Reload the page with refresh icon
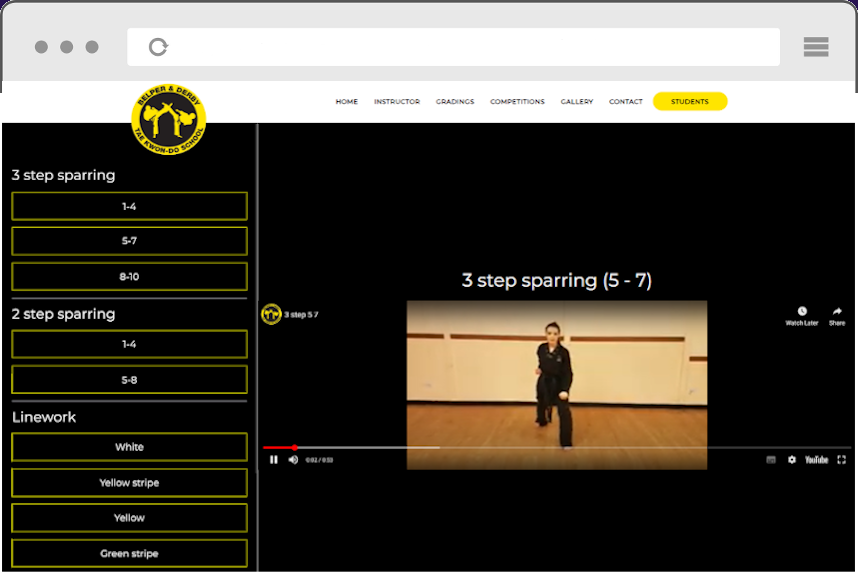The image size is (858, 572). click(158, 47)
